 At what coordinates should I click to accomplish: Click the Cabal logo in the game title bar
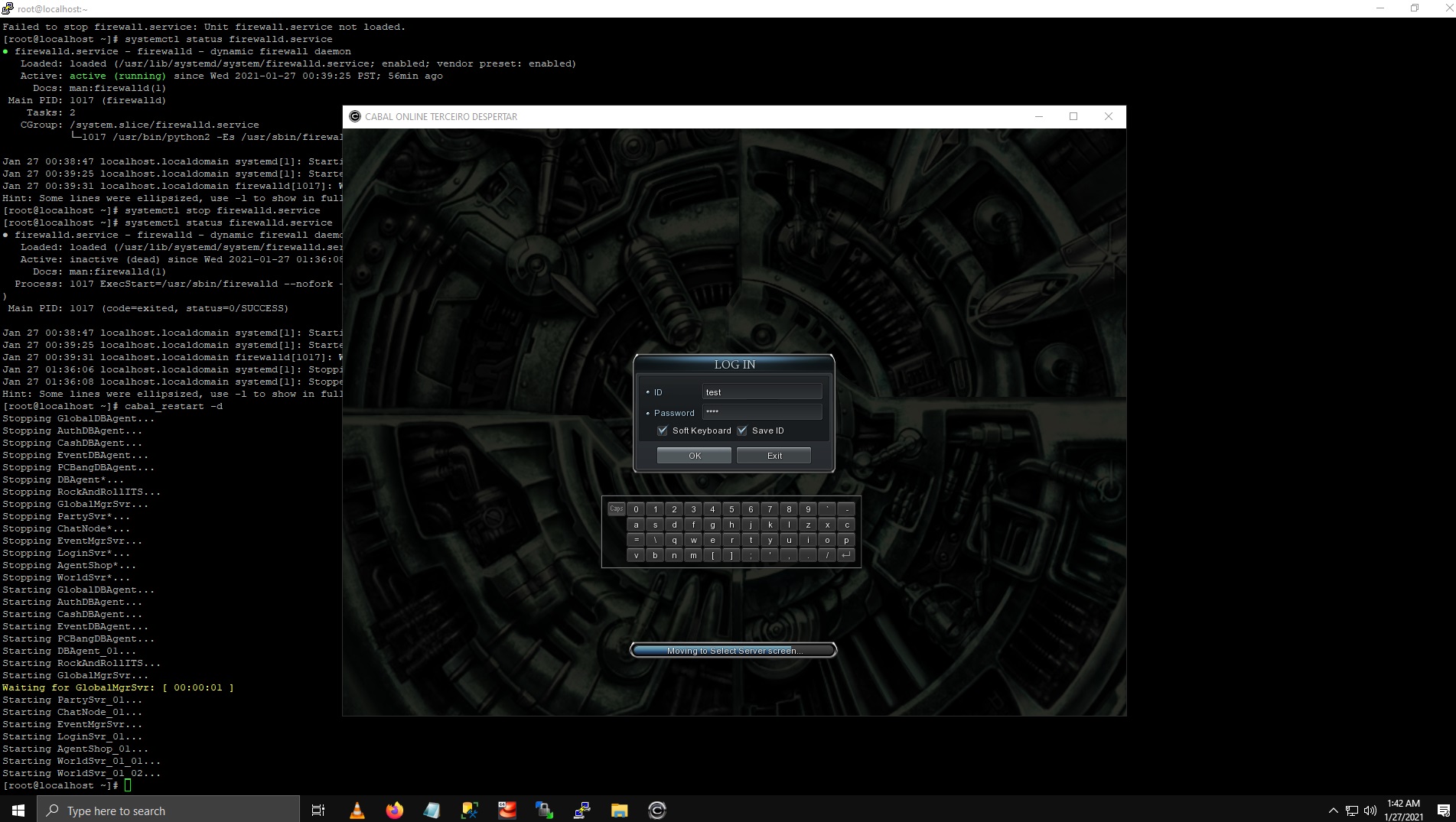354,116
